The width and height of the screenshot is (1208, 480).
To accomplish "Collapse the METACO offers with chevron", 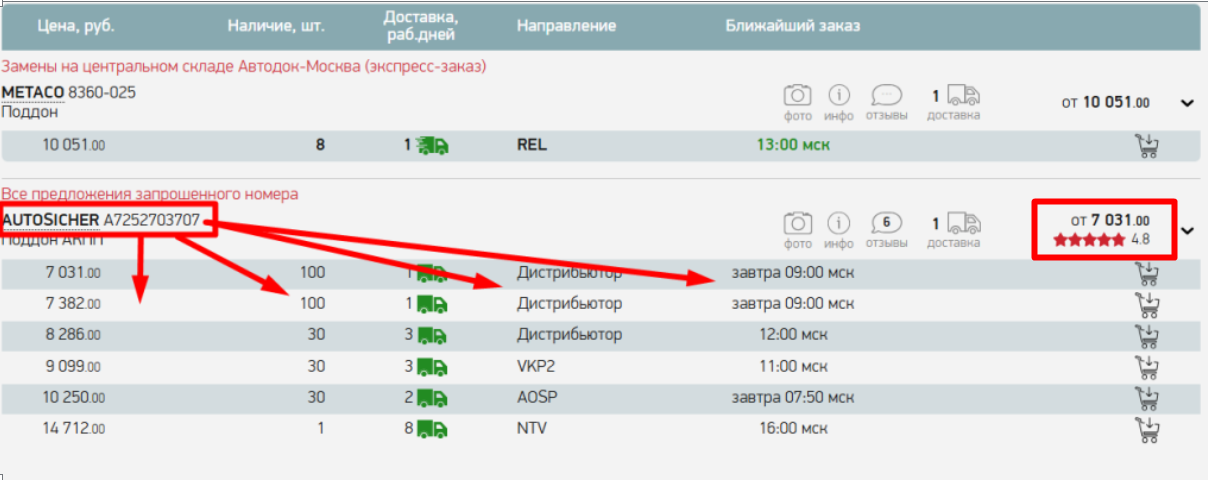I will pos(1188,103).
